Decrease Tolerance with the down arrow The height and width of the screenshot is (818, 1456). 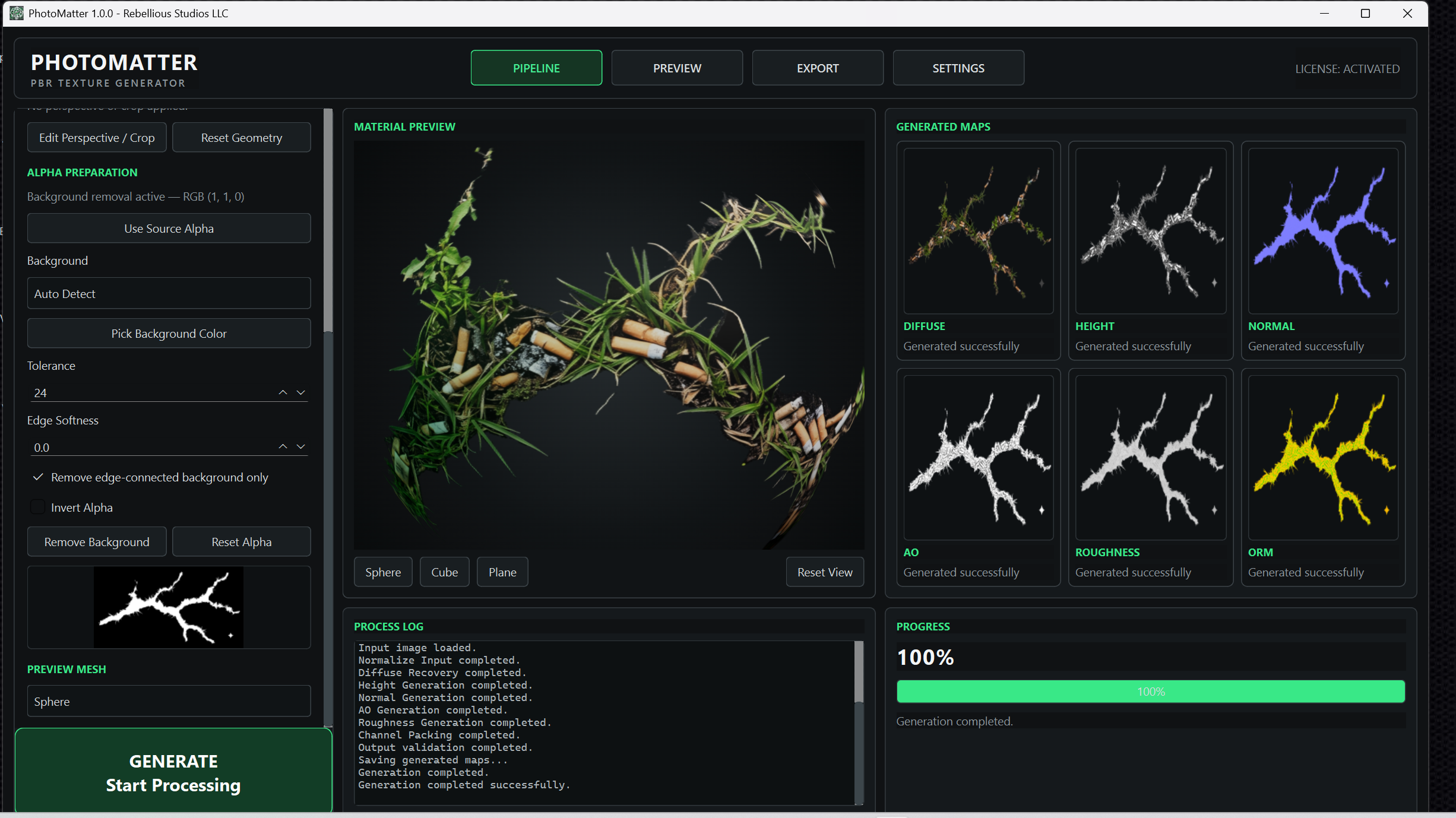click(x=301, y=392)
